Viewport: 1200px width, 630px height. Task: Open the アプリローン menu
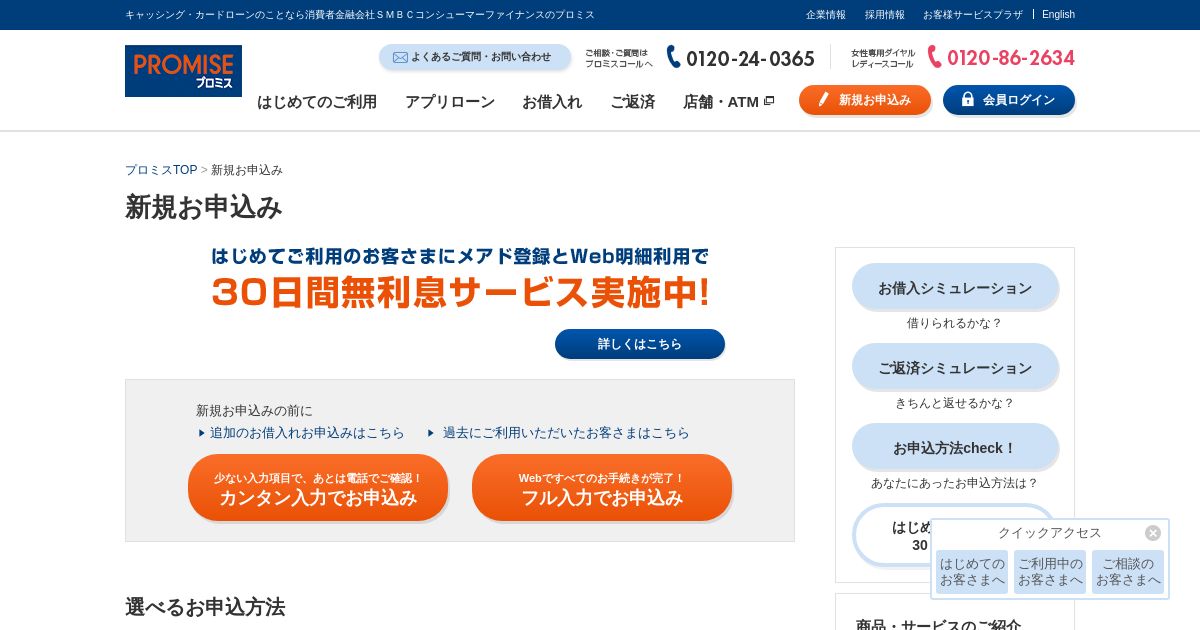point(450,101)
